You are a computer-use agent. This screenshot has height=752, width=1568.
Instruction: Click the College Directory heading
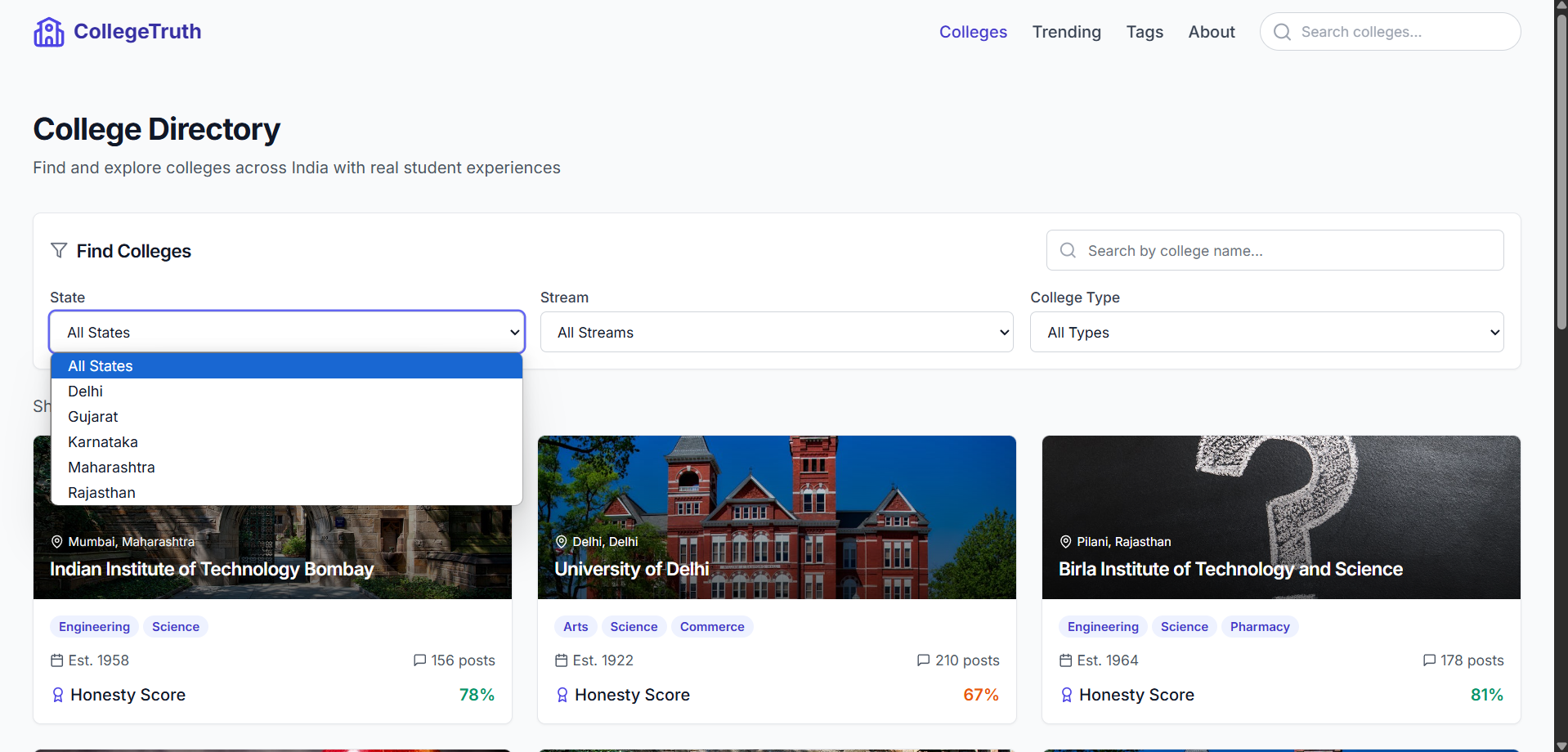(x=157, y=129)
